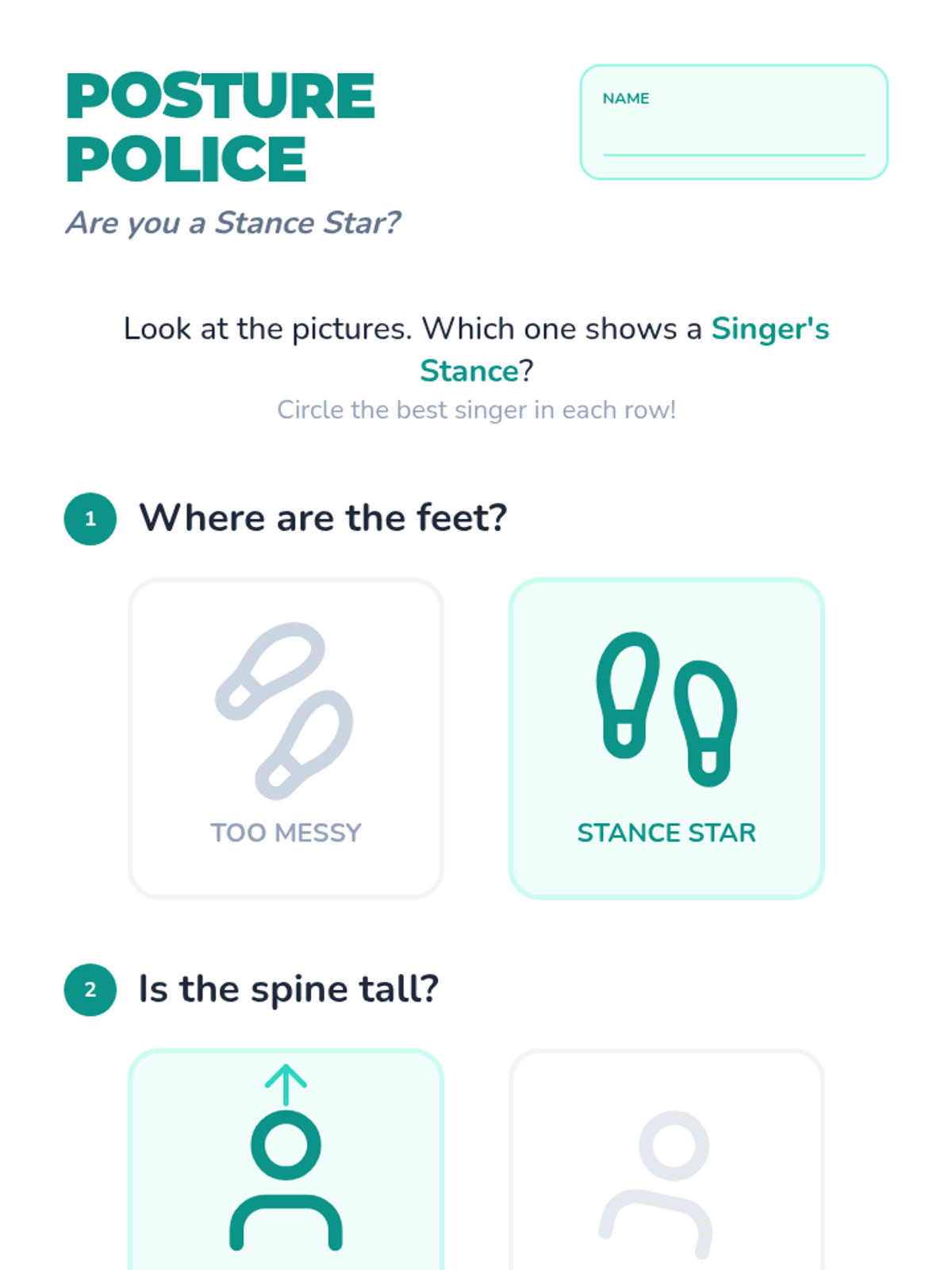The height and width of the screenshot is (1270, 952).
Task: Click 'Is the spine tall?' heading
Action: [289, 989]
